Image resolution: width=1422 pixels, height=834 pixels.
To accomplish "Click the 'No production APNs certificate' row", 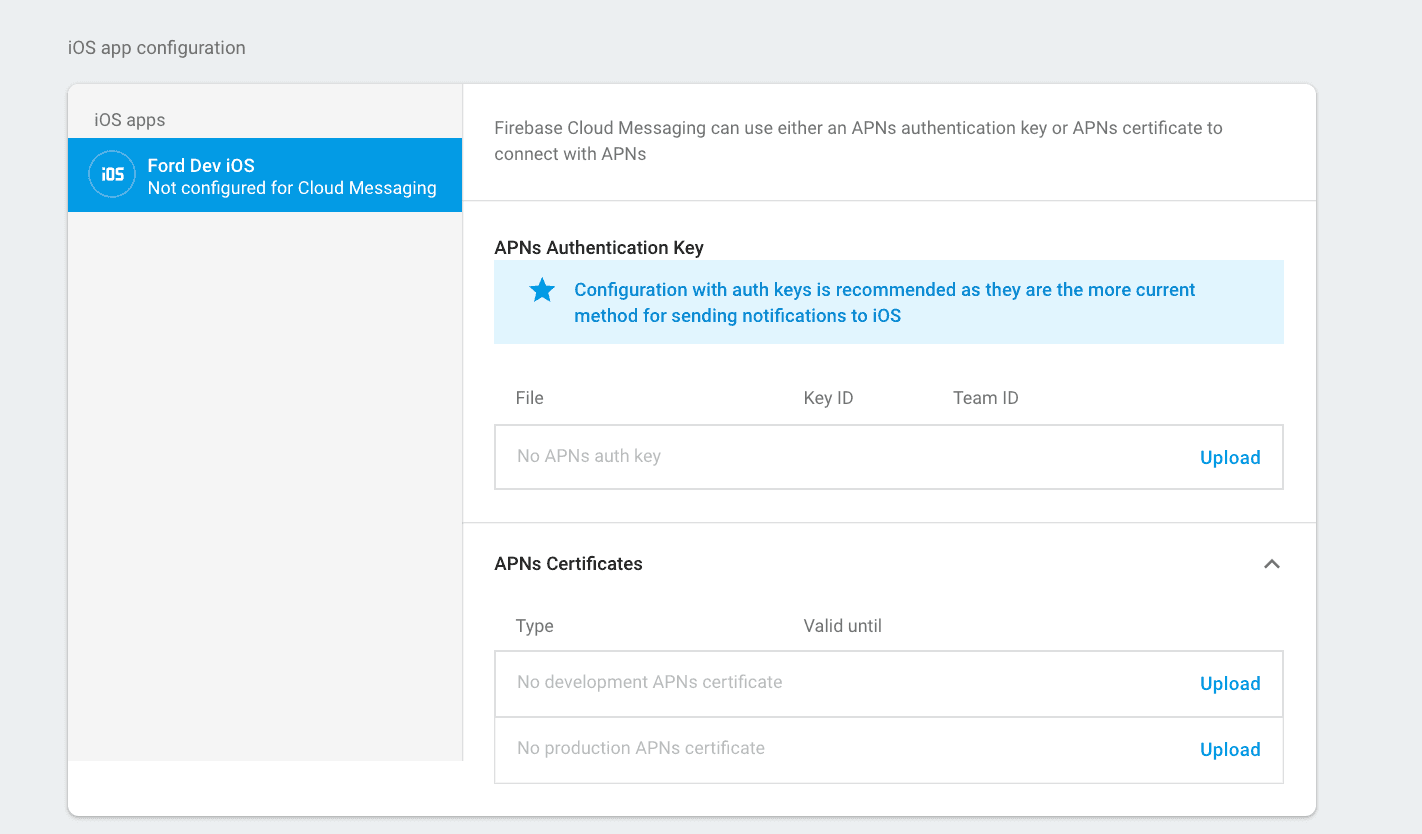I will (640, 748).
